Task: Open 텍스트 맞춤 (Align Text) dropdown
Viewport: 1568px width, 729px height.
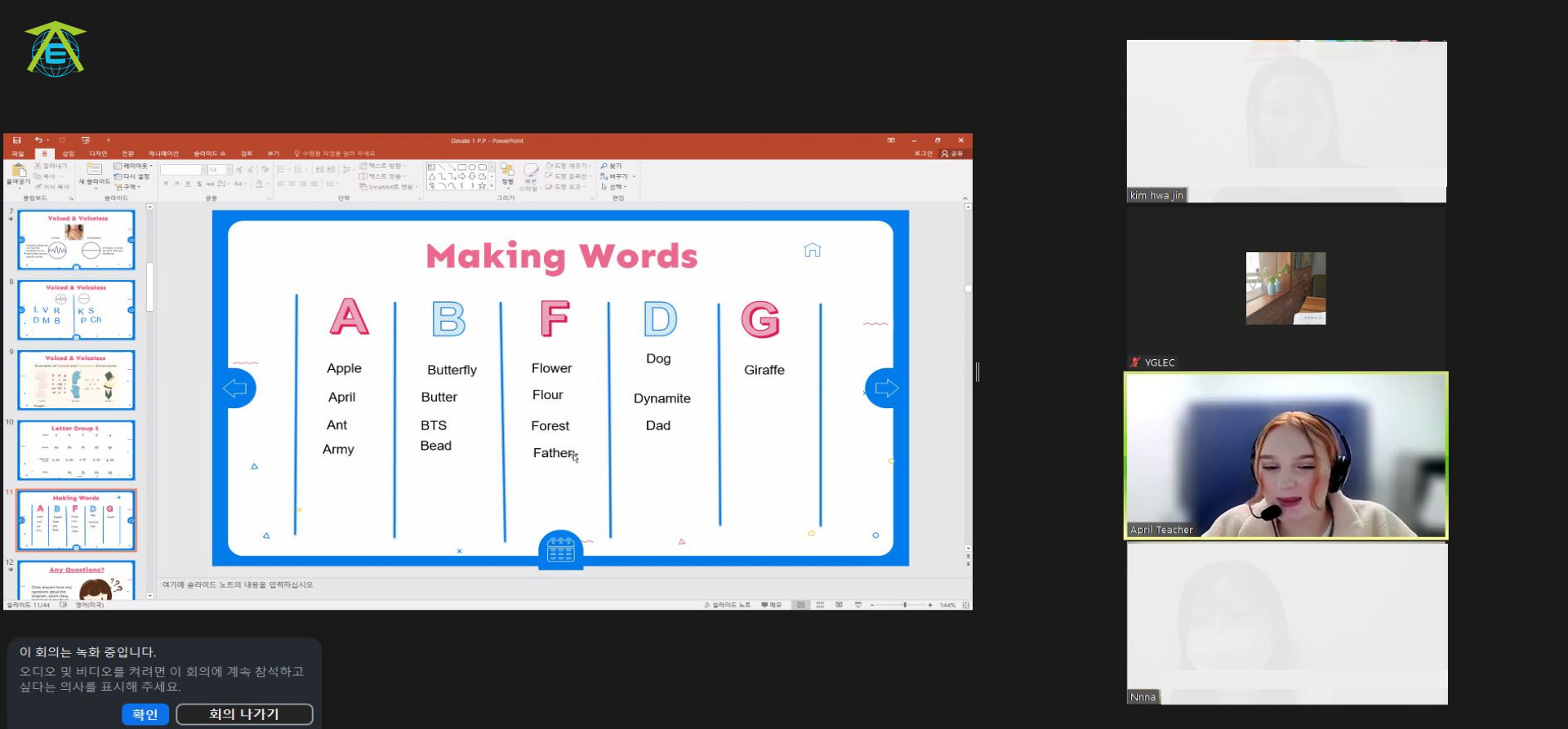Action: click(x=382, y=176)
